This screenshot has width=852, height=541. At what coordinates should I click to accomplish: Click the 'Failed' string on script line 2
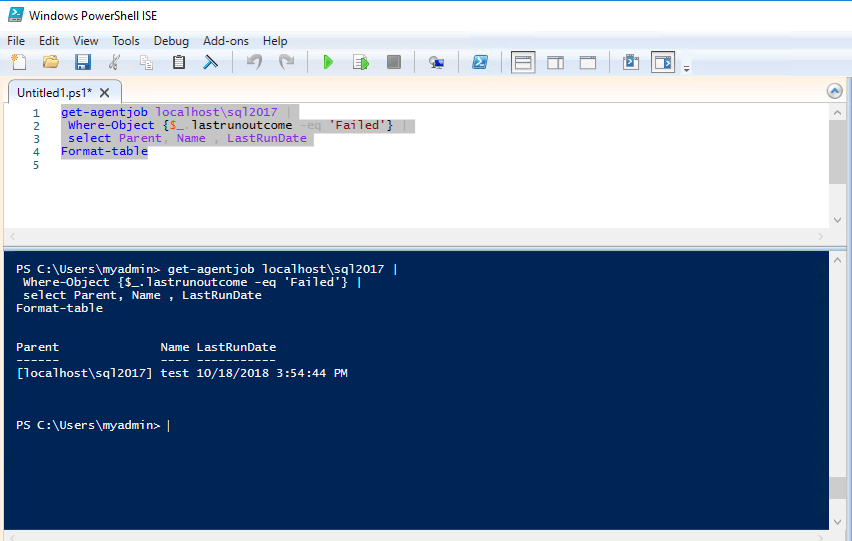click(x=357, y=125)
